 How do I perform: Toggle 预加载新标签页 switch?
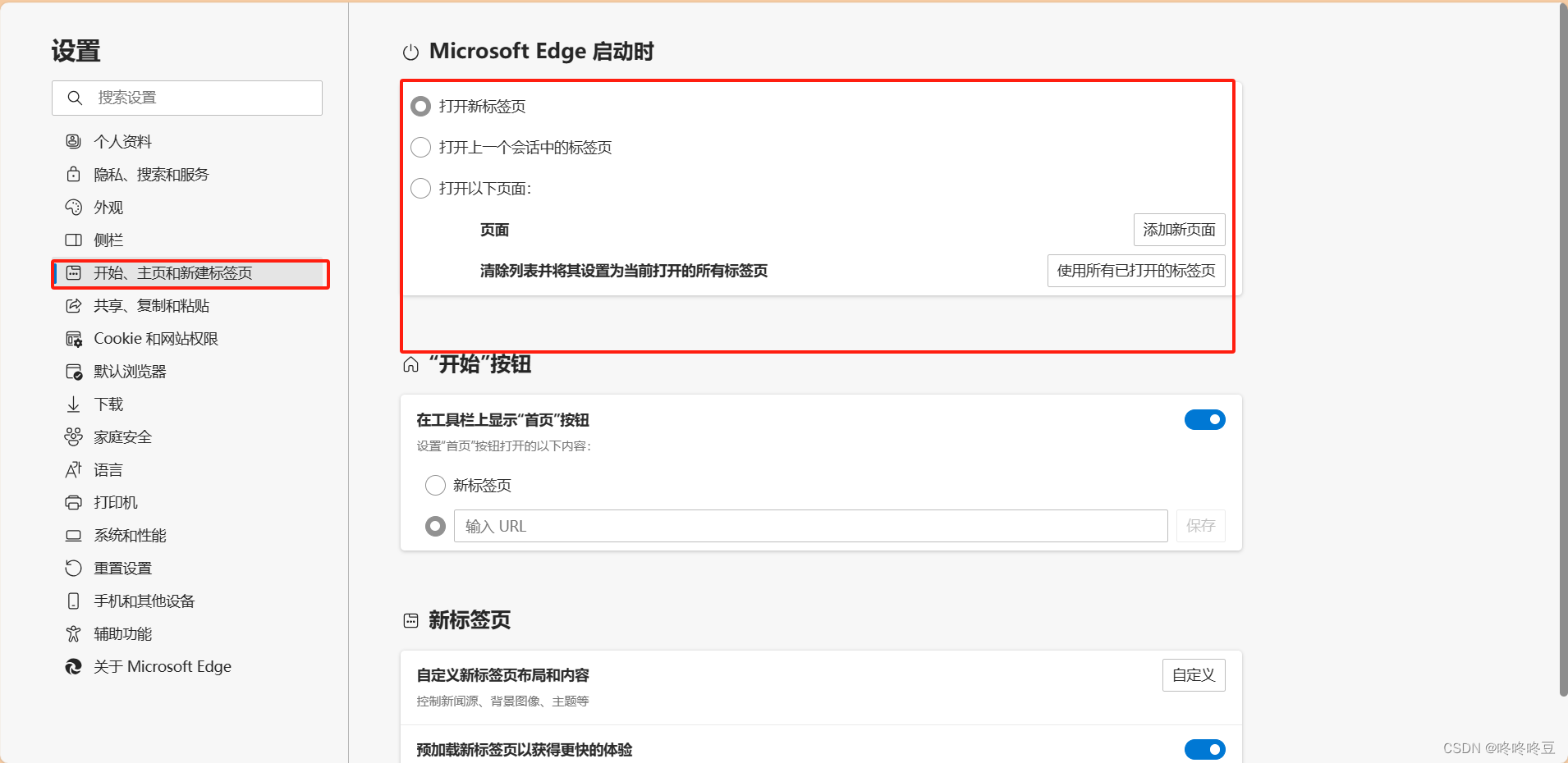(1204, 749)
